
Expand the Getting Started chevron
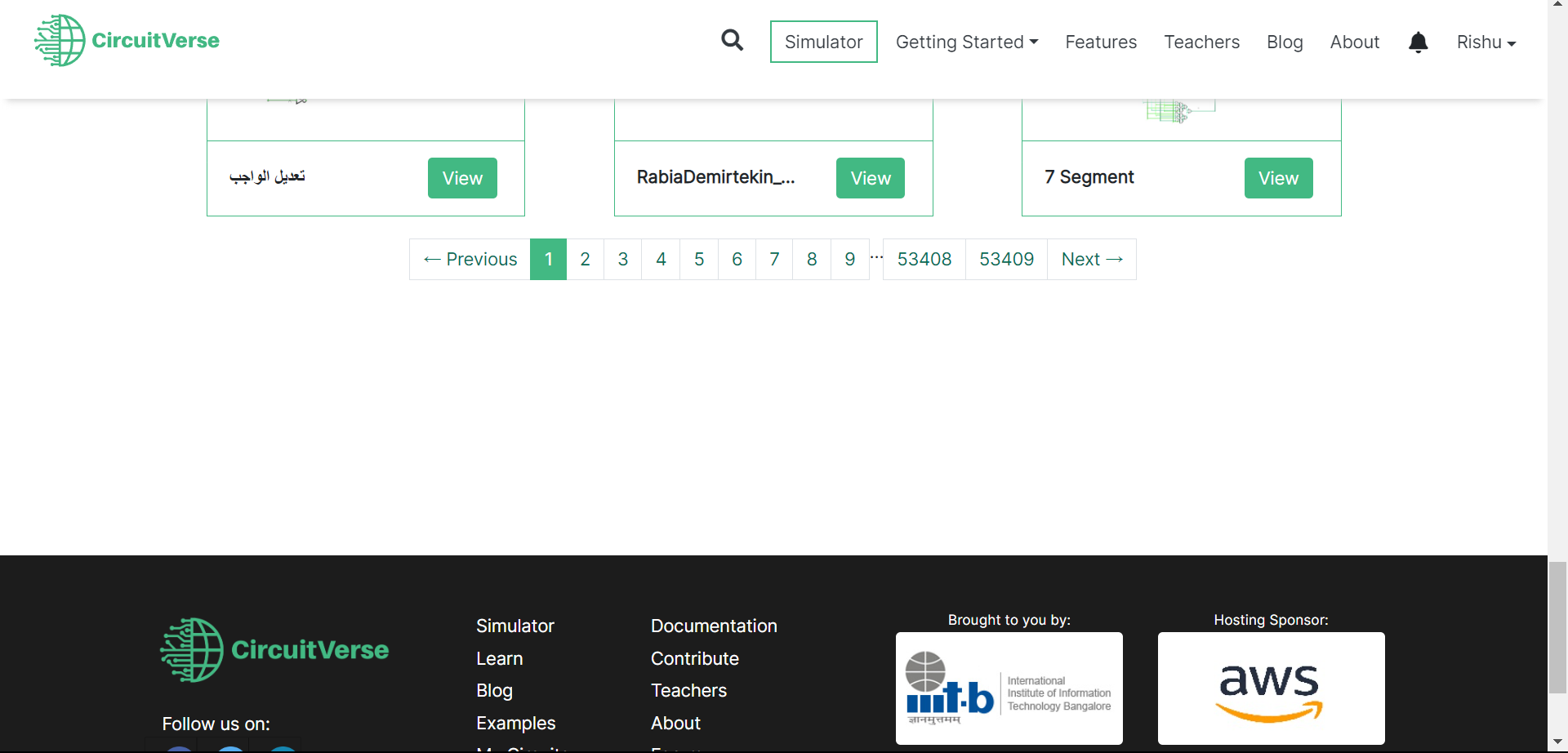1034,42
